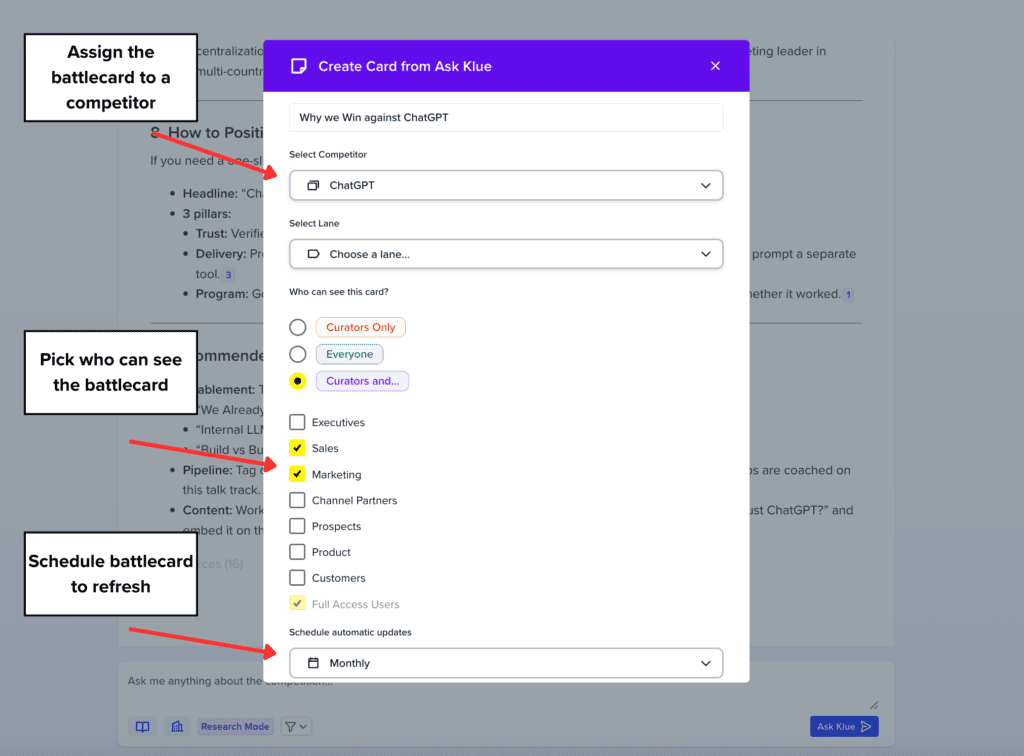Open citation 1 after 'whether it worked'

pos(848,294)
